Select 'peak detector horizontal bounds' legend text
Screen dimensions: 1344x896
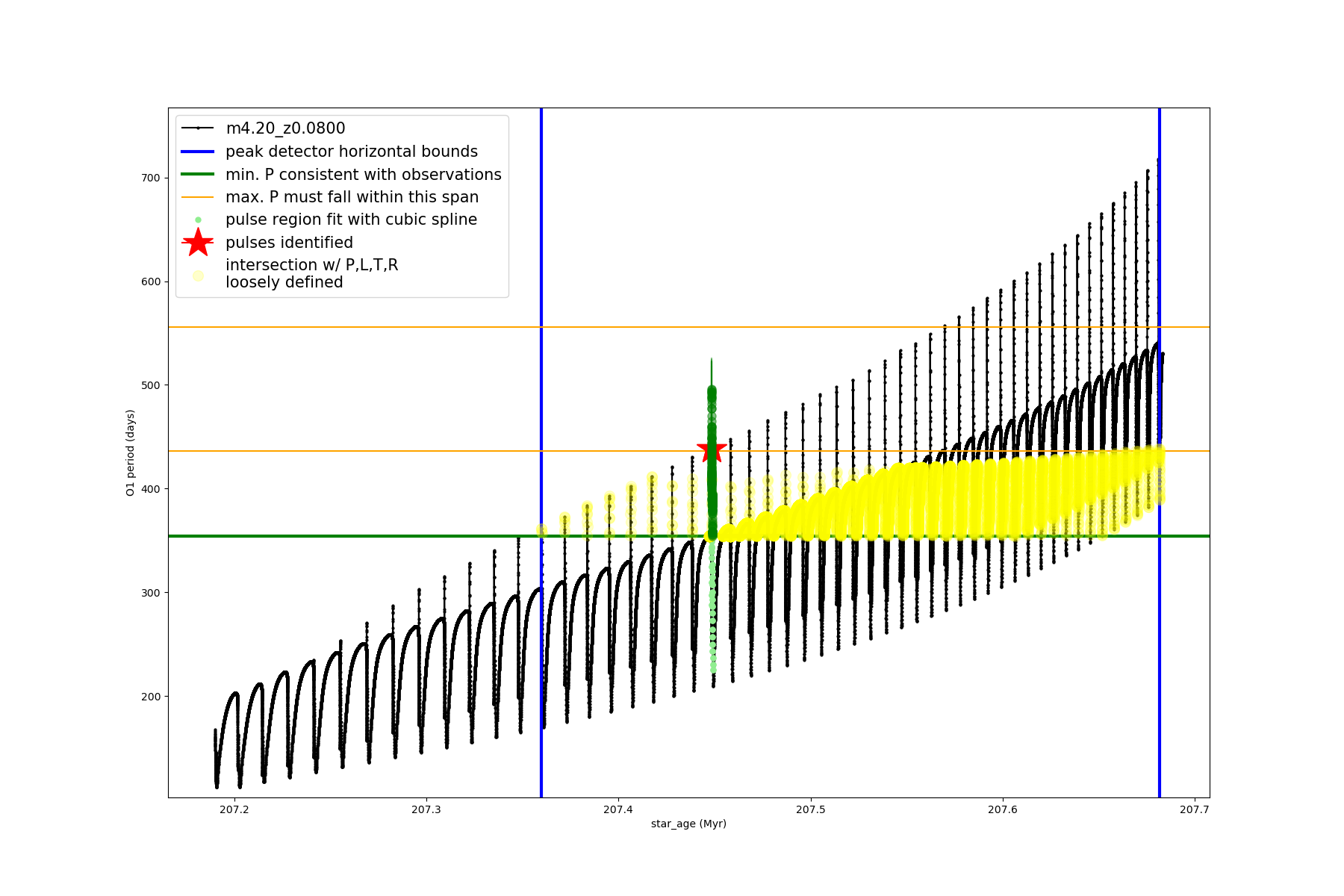pyautogui.click(x=352, y=152)
